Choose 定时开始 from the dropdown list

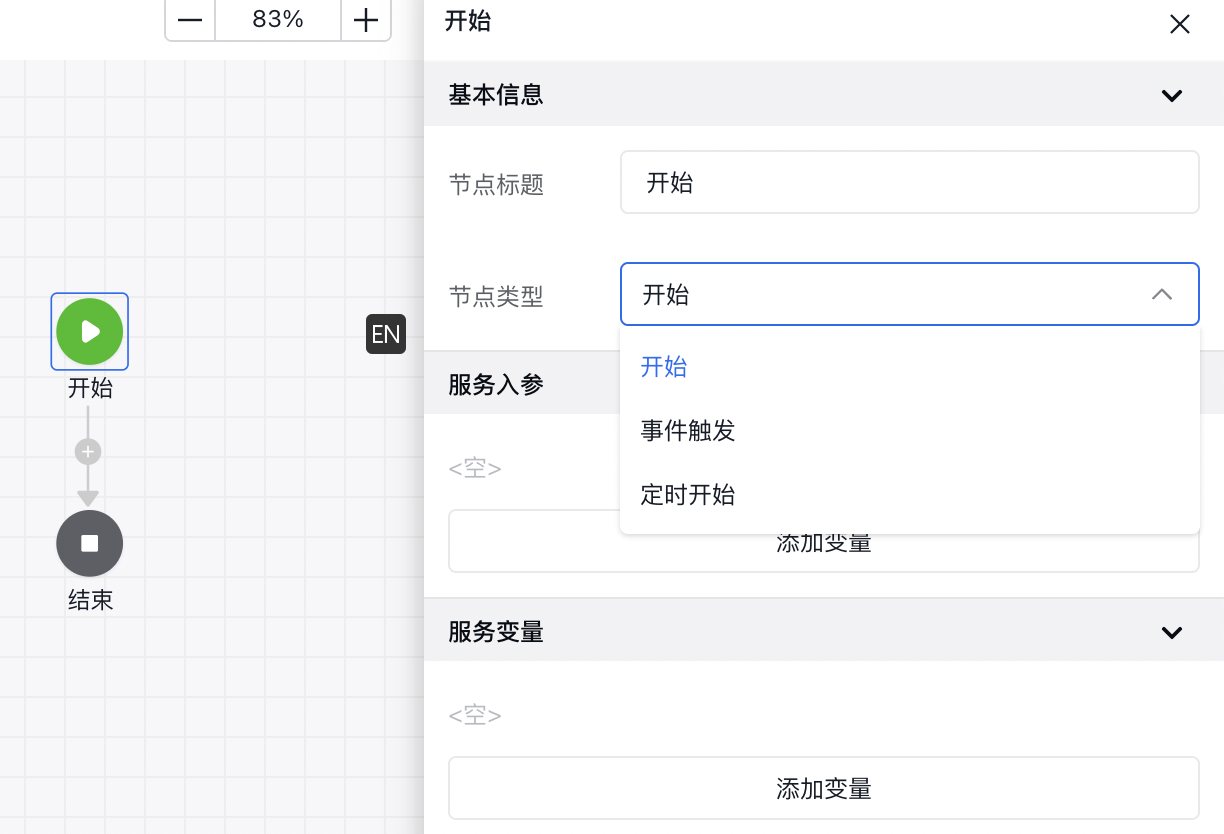click(x=688, y=495)
